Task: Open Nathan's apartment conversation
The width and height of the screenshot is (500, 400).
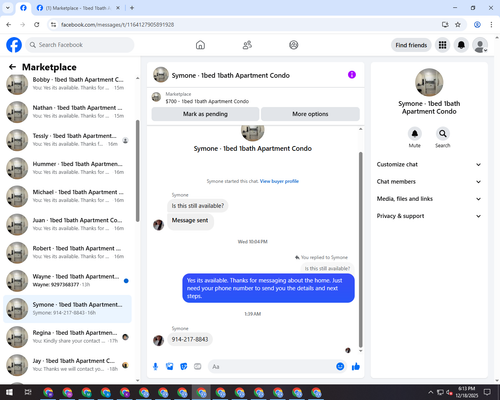Action: pyautogui.click(x=67, y=112)
